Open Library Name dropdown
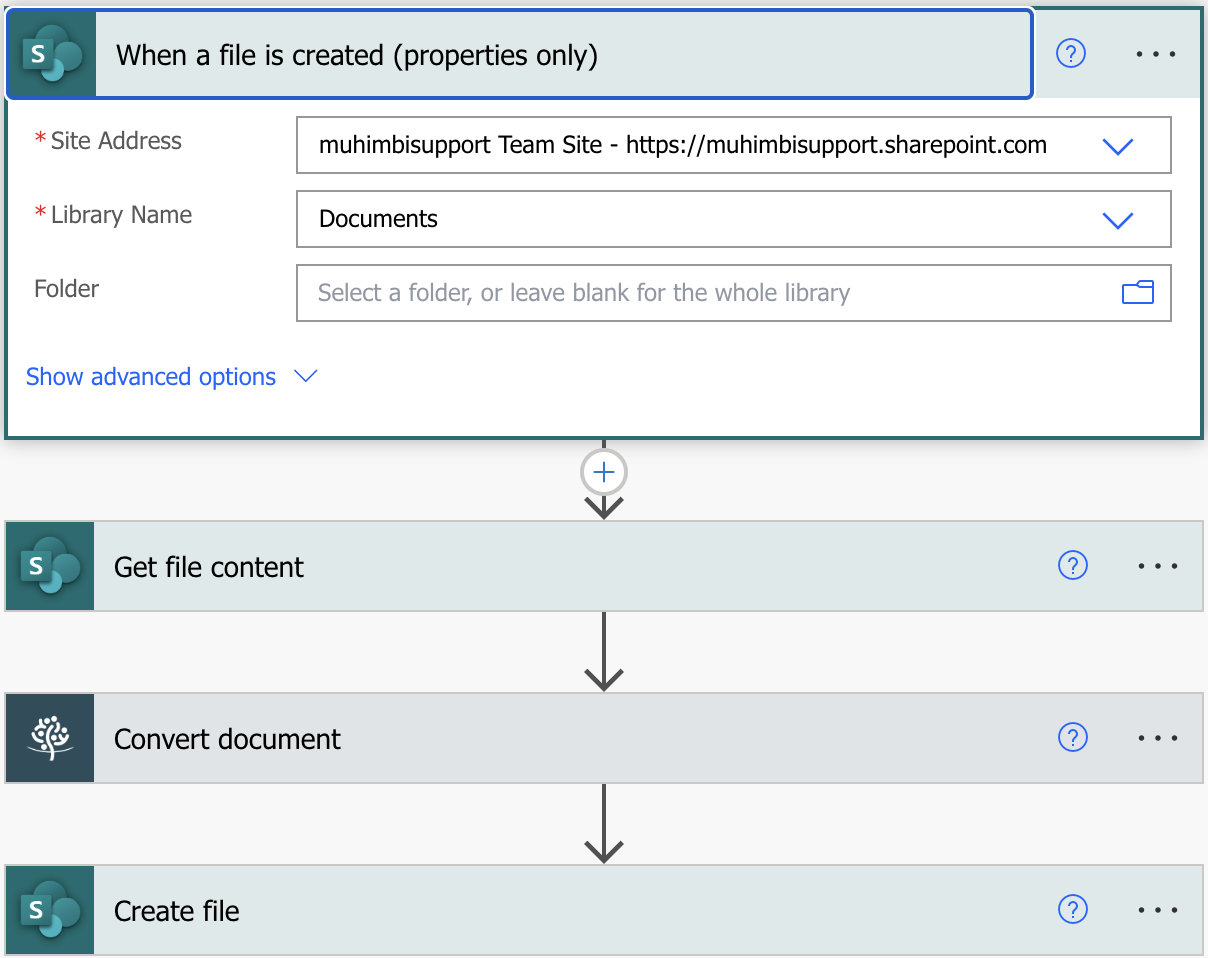 point(1117,220)
